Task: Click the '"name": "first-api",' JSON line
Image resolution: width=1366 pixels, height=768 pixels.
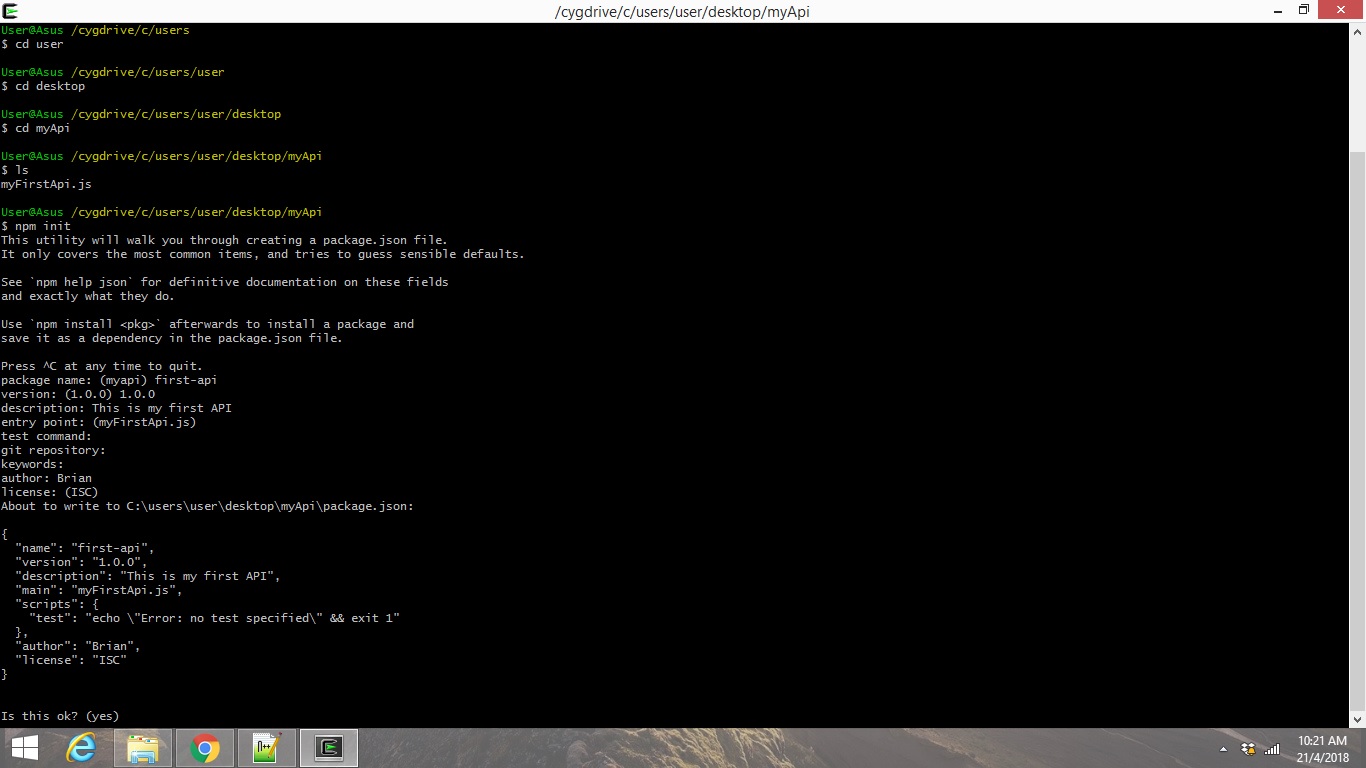Action: click(85, 548)
